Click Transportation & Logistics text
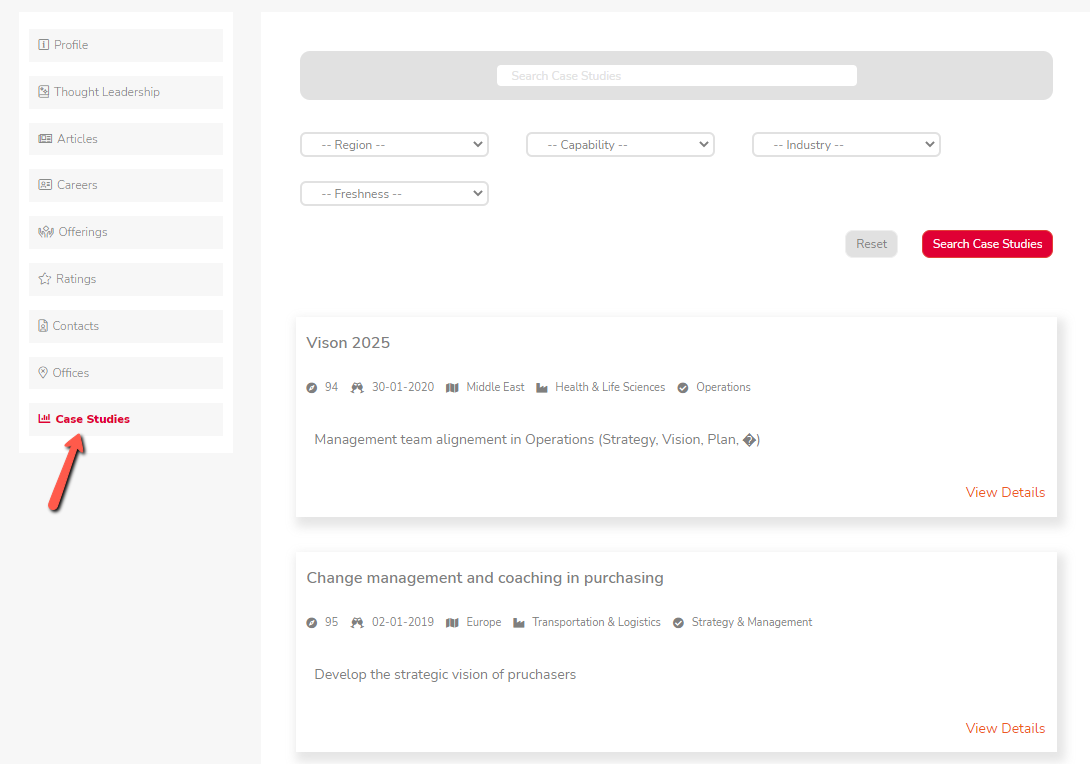The height and width of the screenshot is (764, 1090). [x=596, y=622]
